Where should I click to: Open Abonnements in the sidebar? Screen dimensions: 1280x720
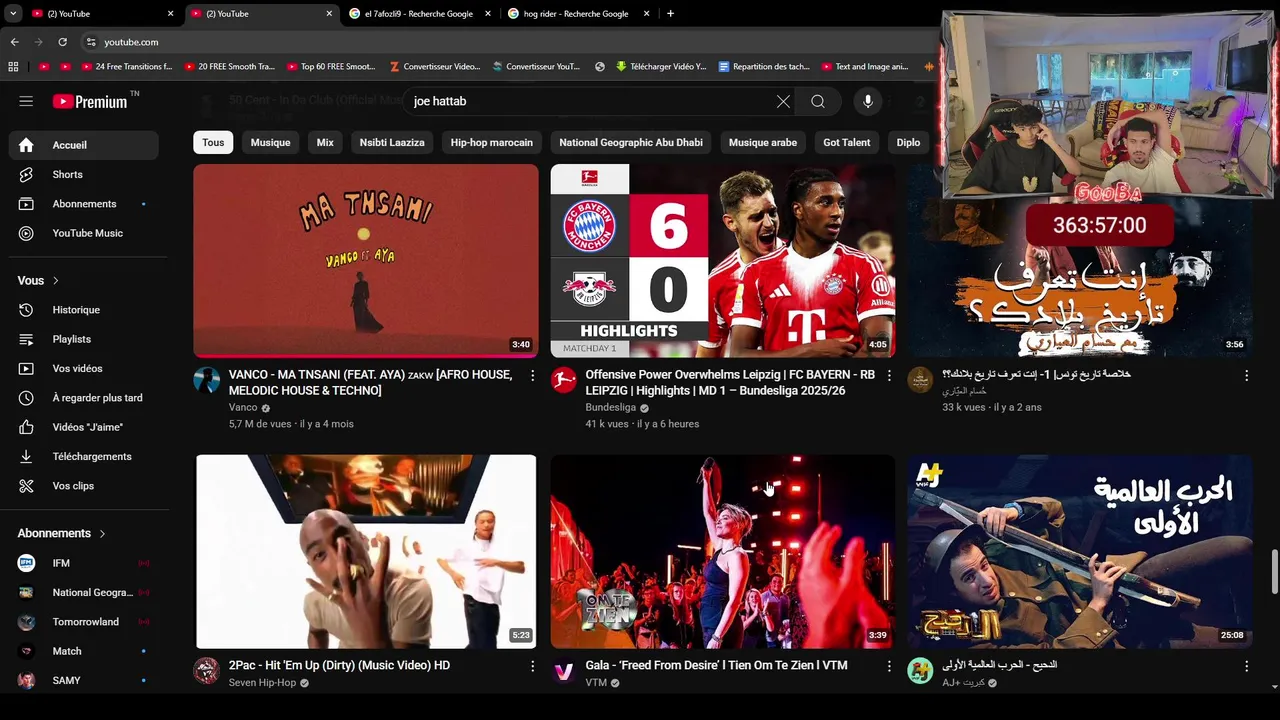[x=84, y=204]
